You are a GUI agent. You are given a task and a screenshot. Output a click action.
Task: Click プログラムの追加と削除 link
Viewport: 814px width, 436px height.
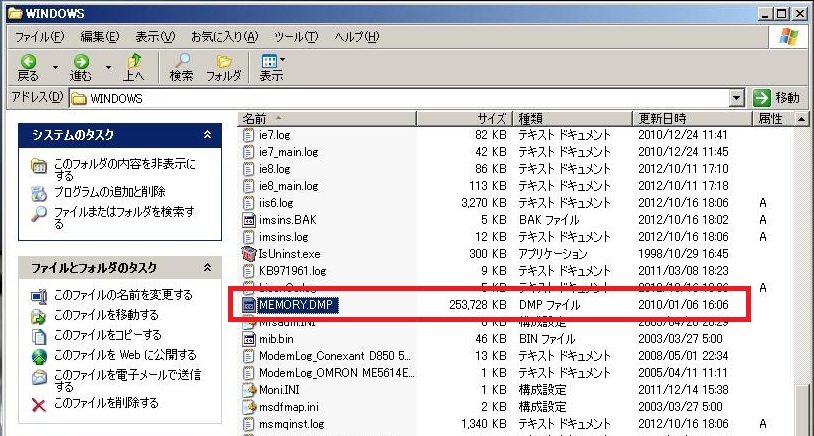[110, 192]
